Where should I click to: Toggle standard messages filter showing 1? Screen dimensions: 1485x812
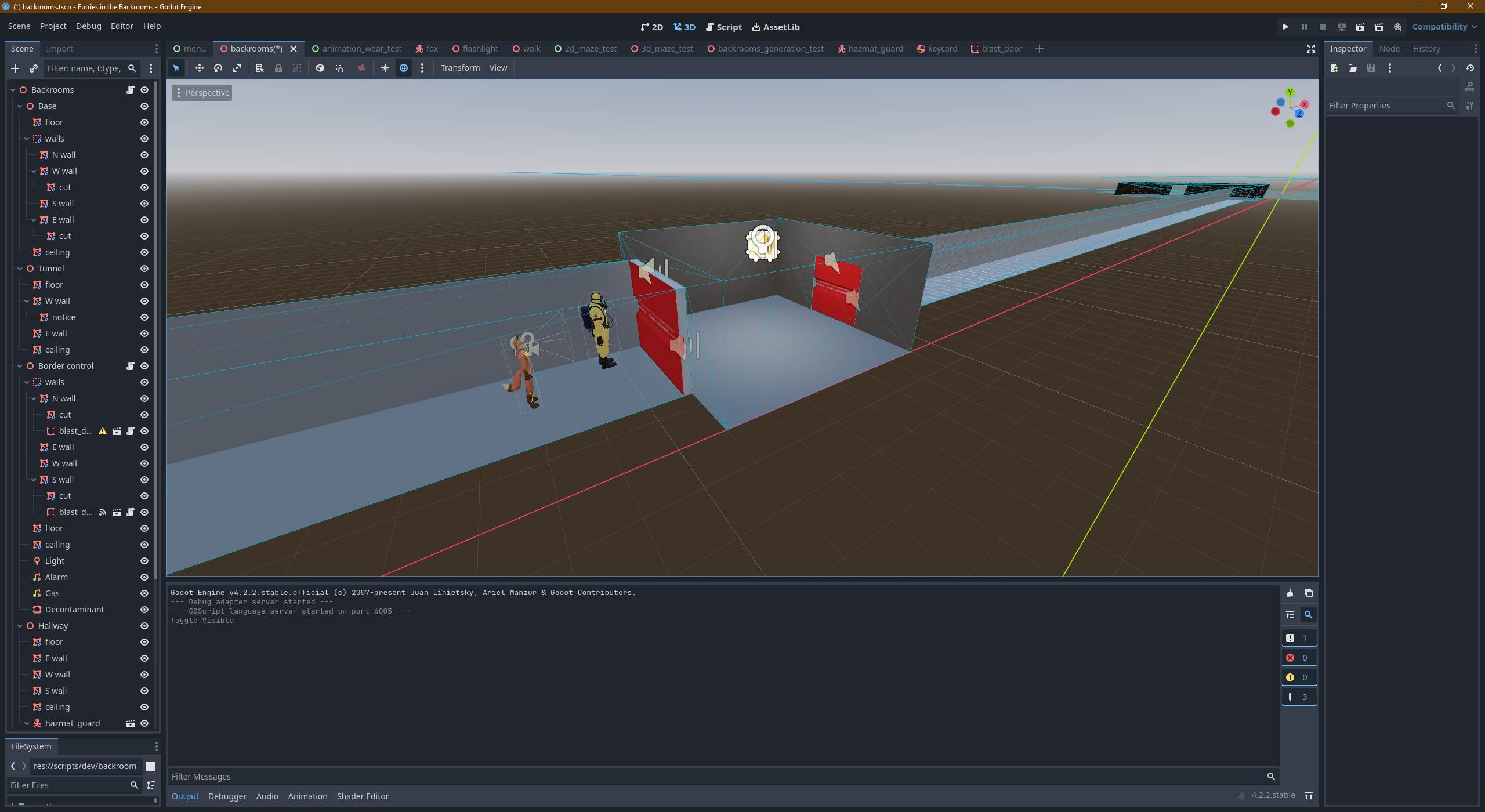click(x=1298, y=638)
